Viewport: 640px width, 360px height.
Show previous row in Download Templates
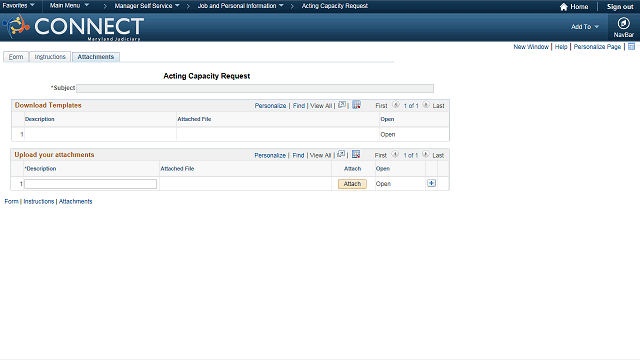point(396,105)
